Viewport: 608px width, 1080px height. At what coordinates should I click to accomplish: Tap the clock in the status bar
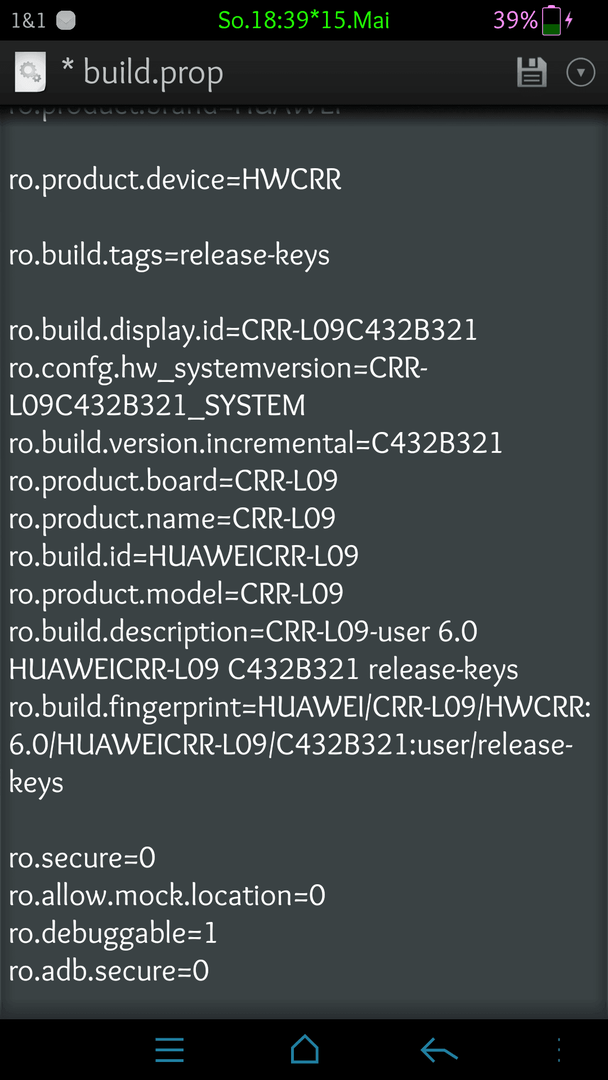click(304, 21)
